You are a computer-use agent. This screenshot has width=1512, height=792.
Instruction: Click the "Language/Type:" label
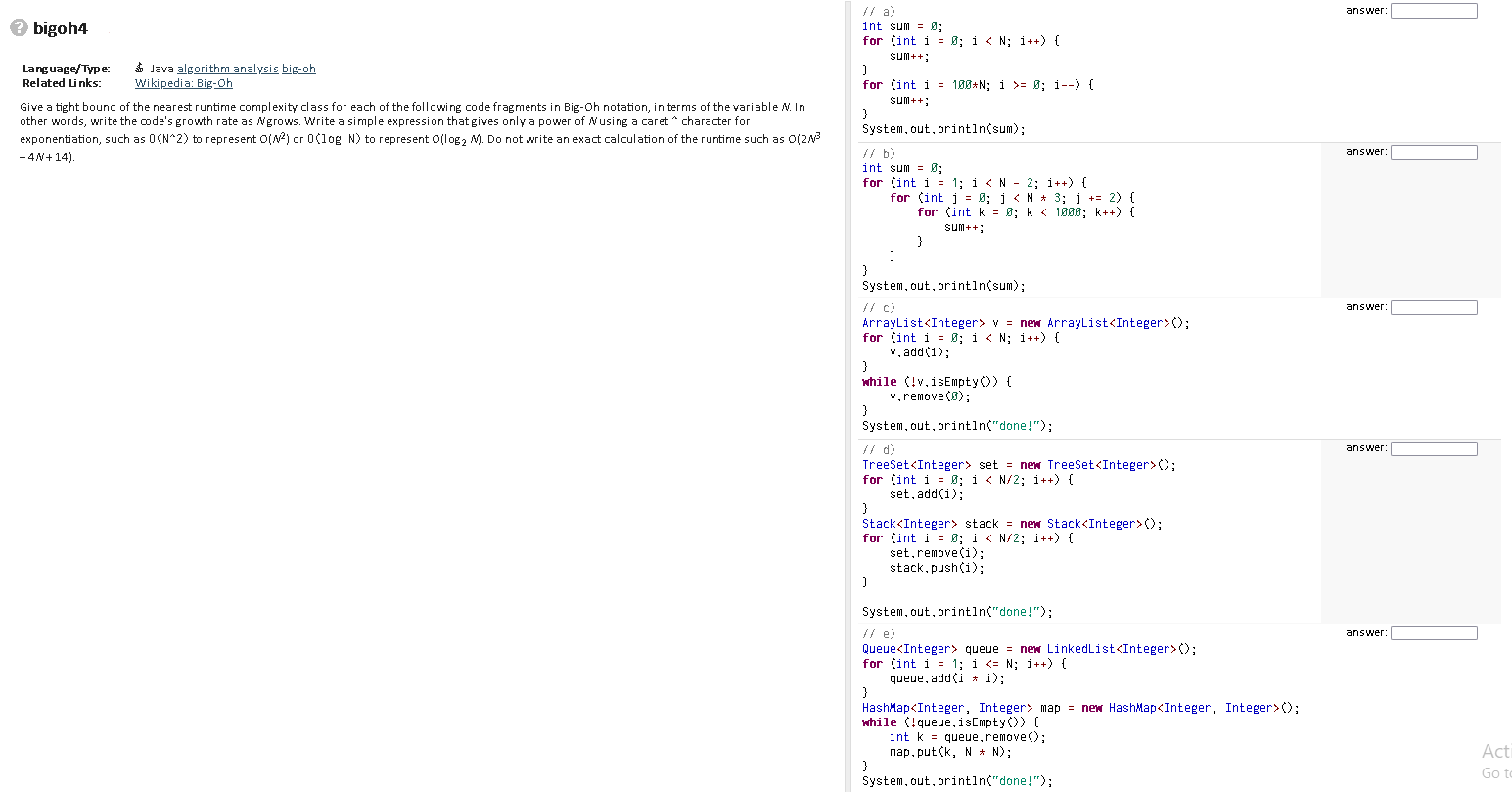click(x=66, y=68)
